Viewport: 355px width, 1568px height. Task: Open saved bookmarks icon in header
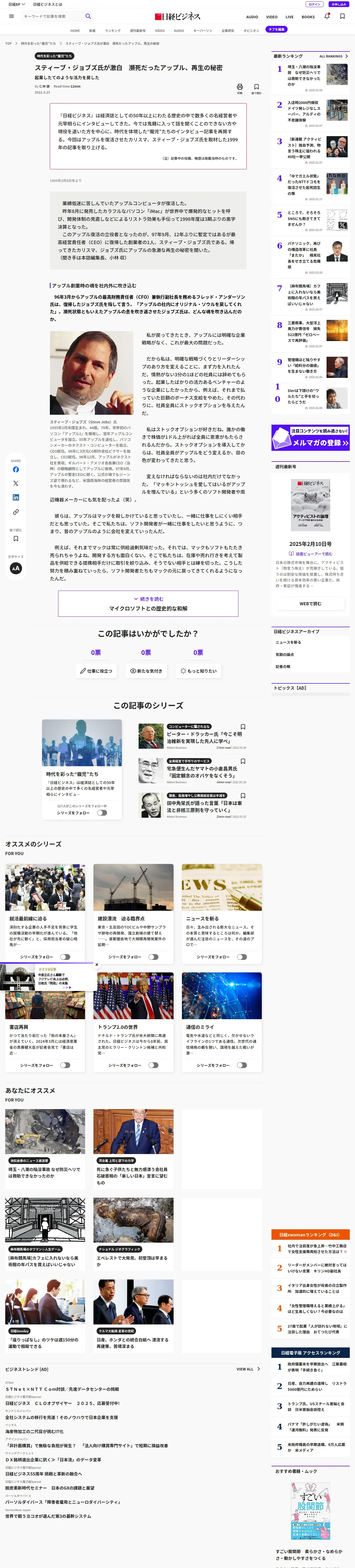coord(342,16)
